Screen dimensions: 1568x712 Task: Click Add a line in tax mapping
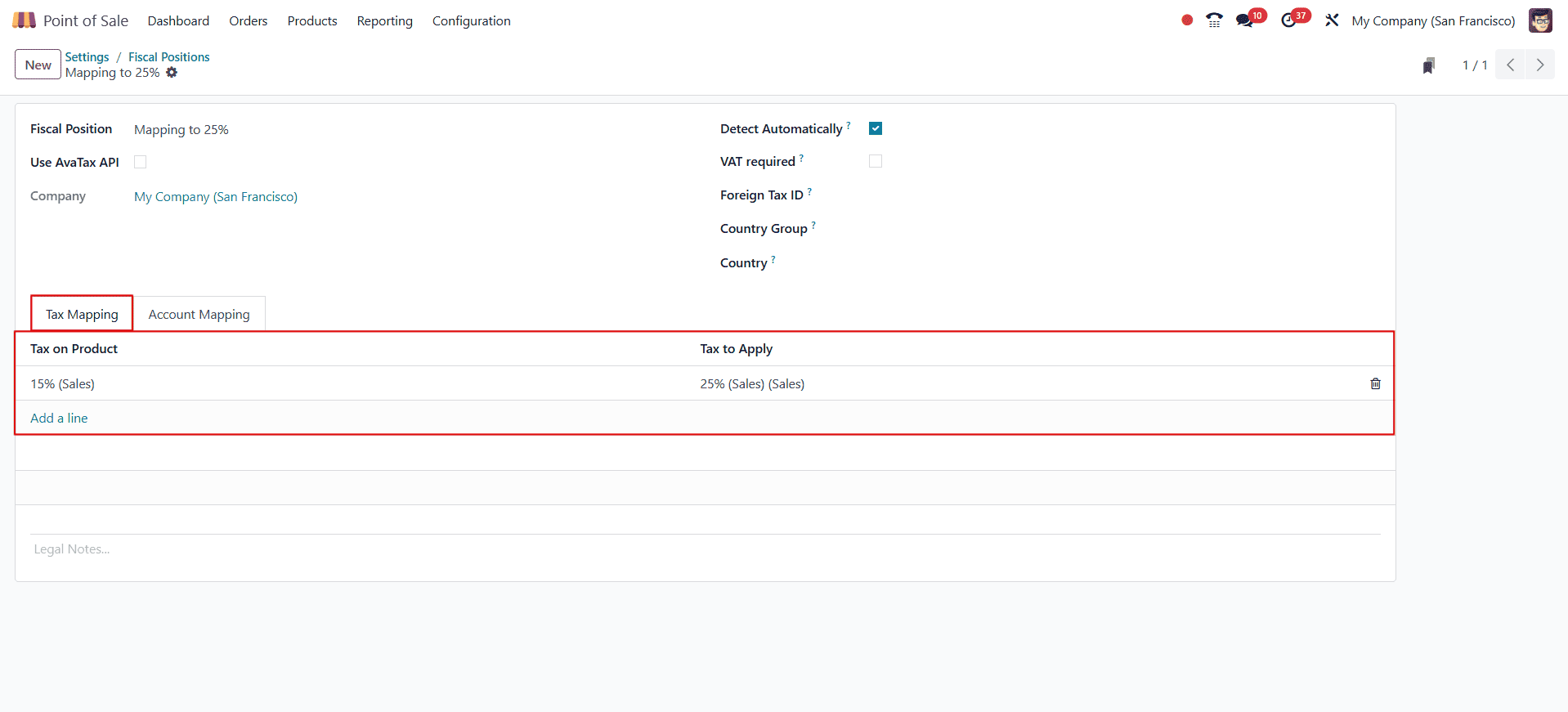[59, 418]
